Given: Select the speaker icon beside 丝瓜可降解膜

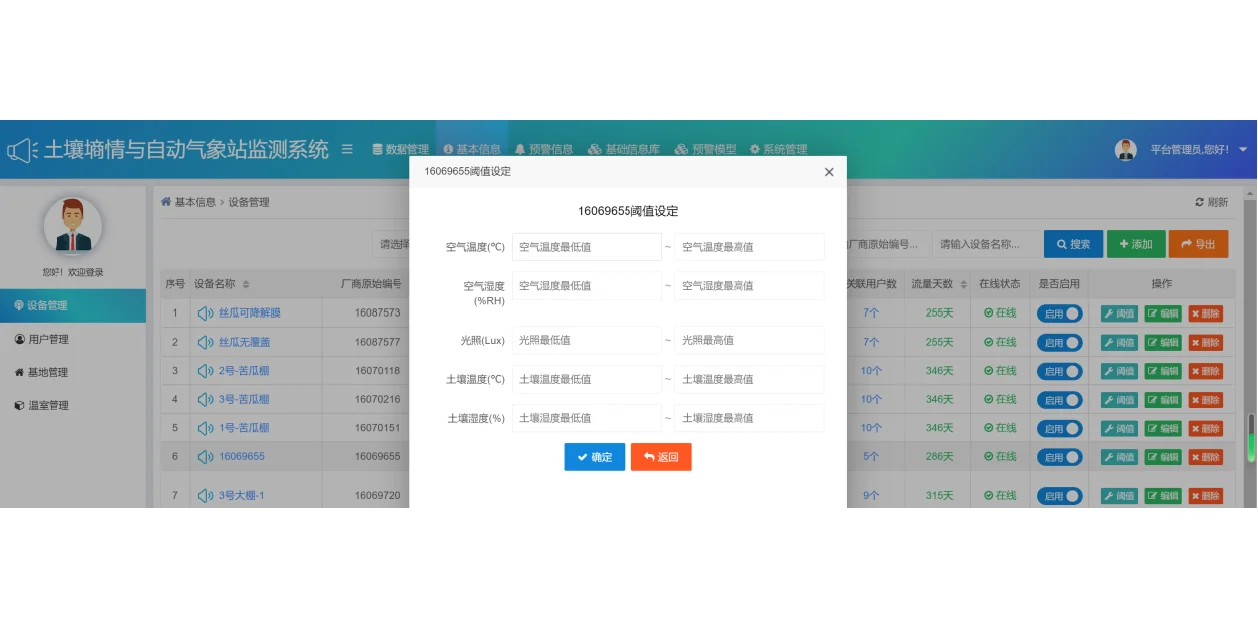Looking at the screenshot, I should pyautogui.click(x=206, y=313).
